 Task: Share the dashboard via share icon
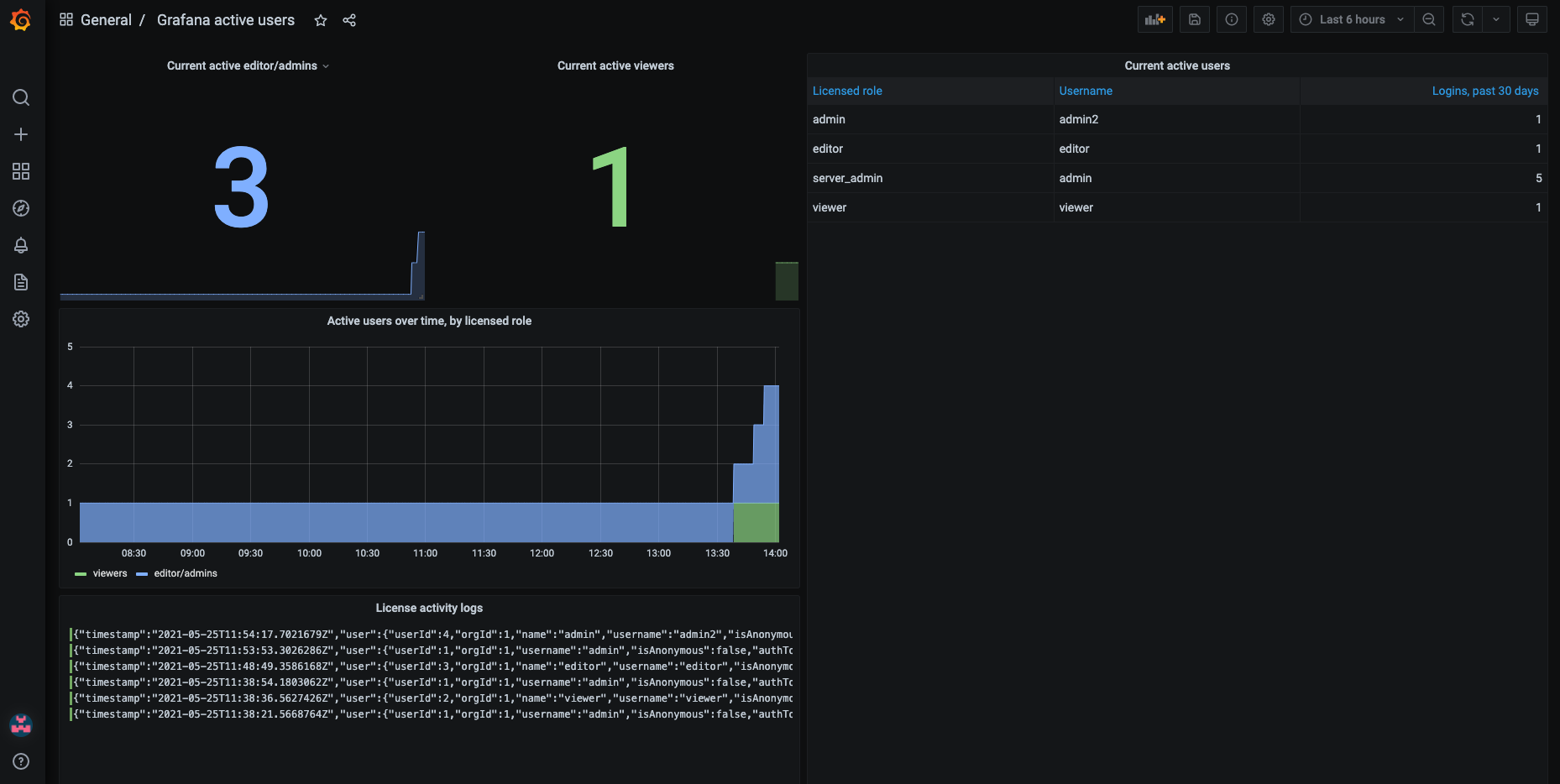tap(349, 20)
